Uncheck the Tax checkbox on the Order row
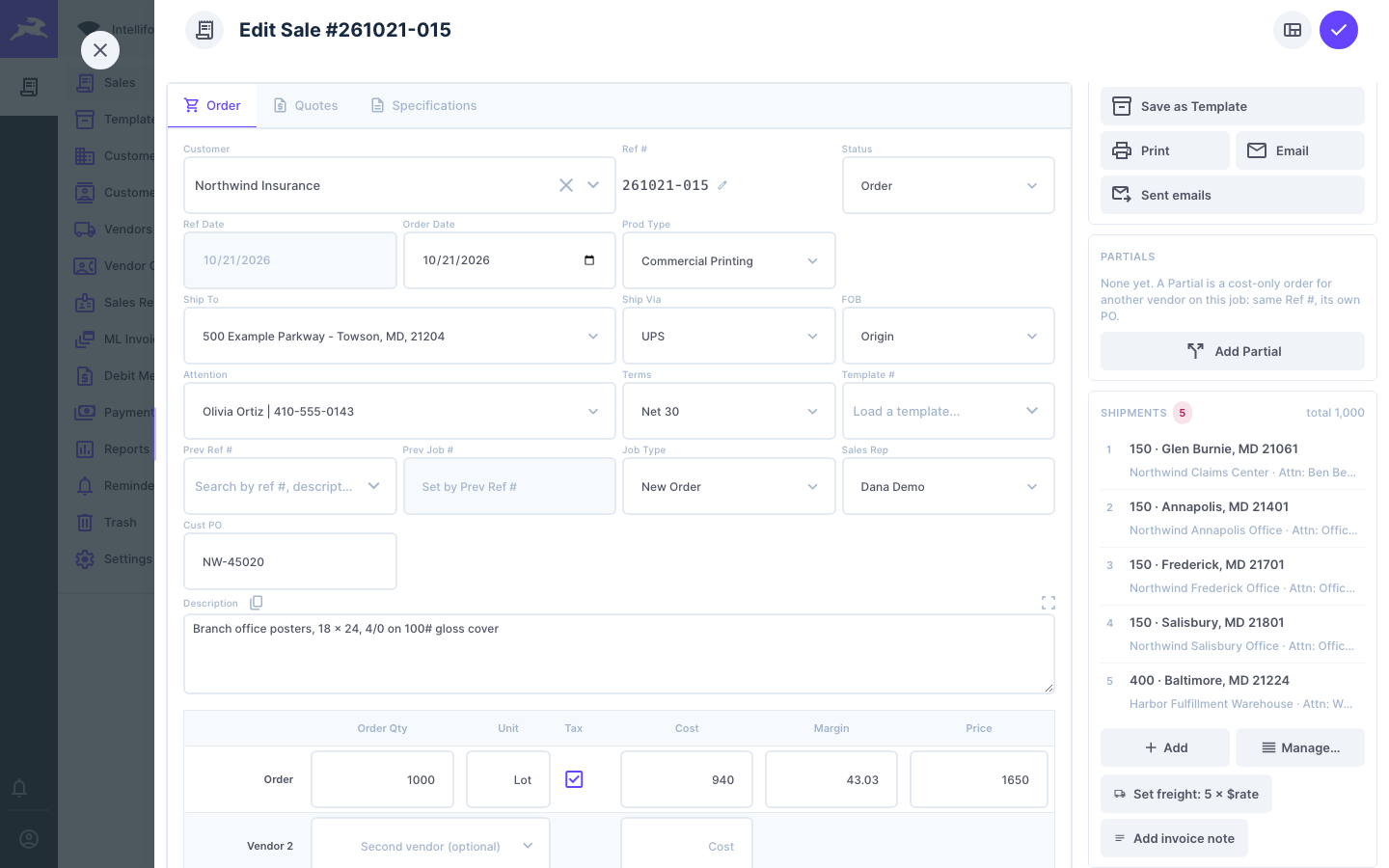 tap(574, 779)
